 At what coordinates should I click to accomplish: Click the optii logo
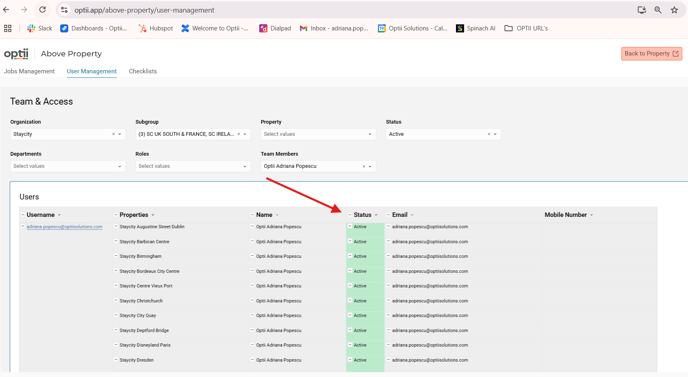point(16,54)
